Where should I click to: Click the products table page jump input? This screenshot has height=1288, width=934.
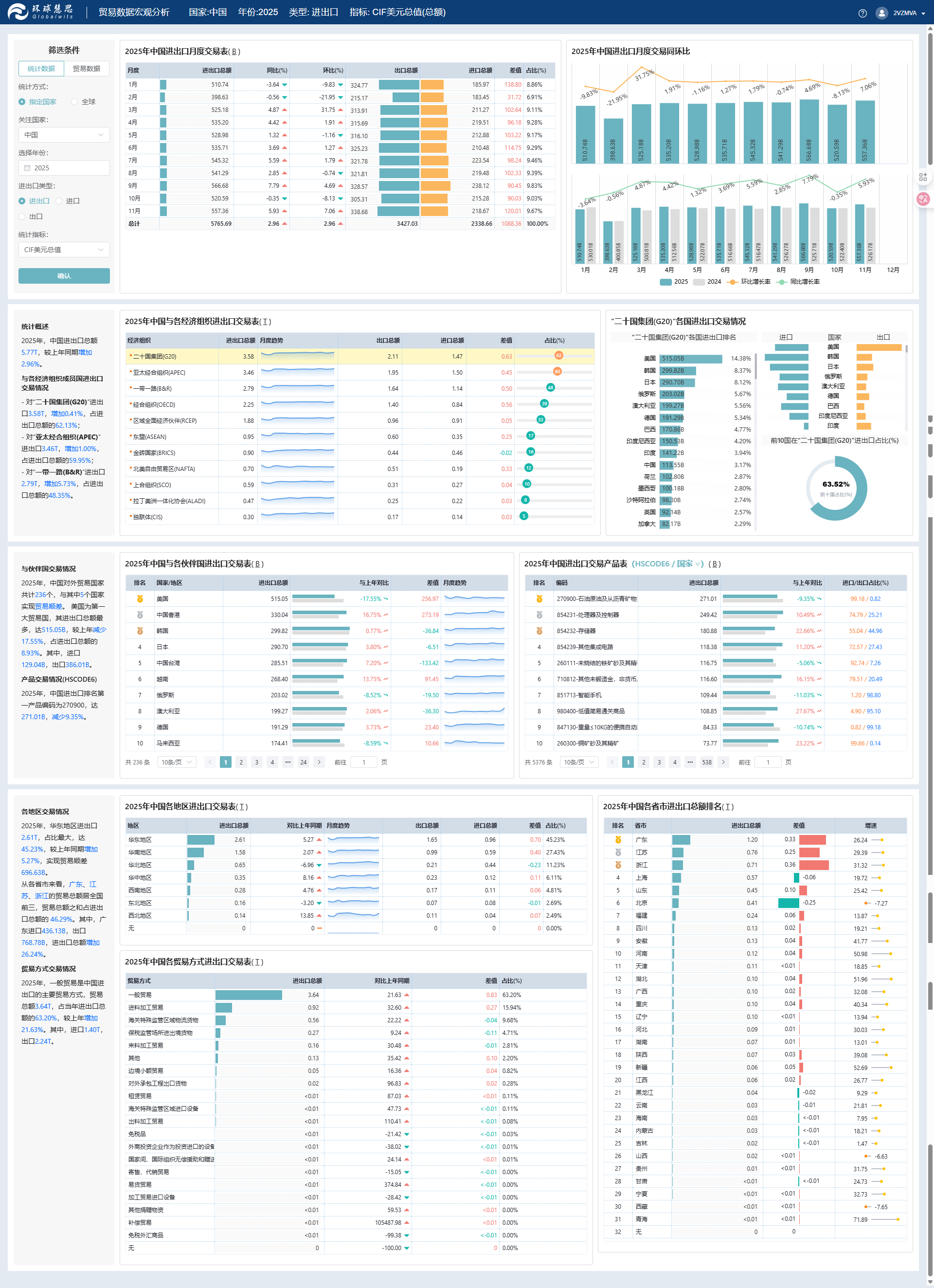coord(768,762)
